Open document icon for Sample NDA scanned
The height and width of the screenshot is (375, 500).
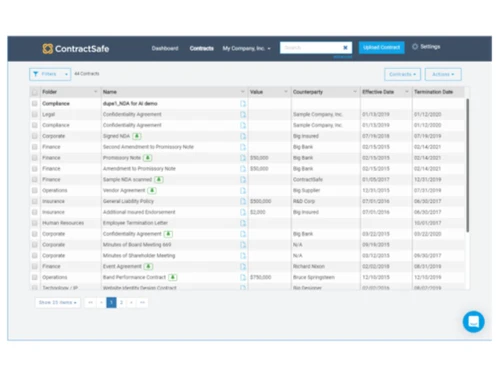(x=243, y=179)
